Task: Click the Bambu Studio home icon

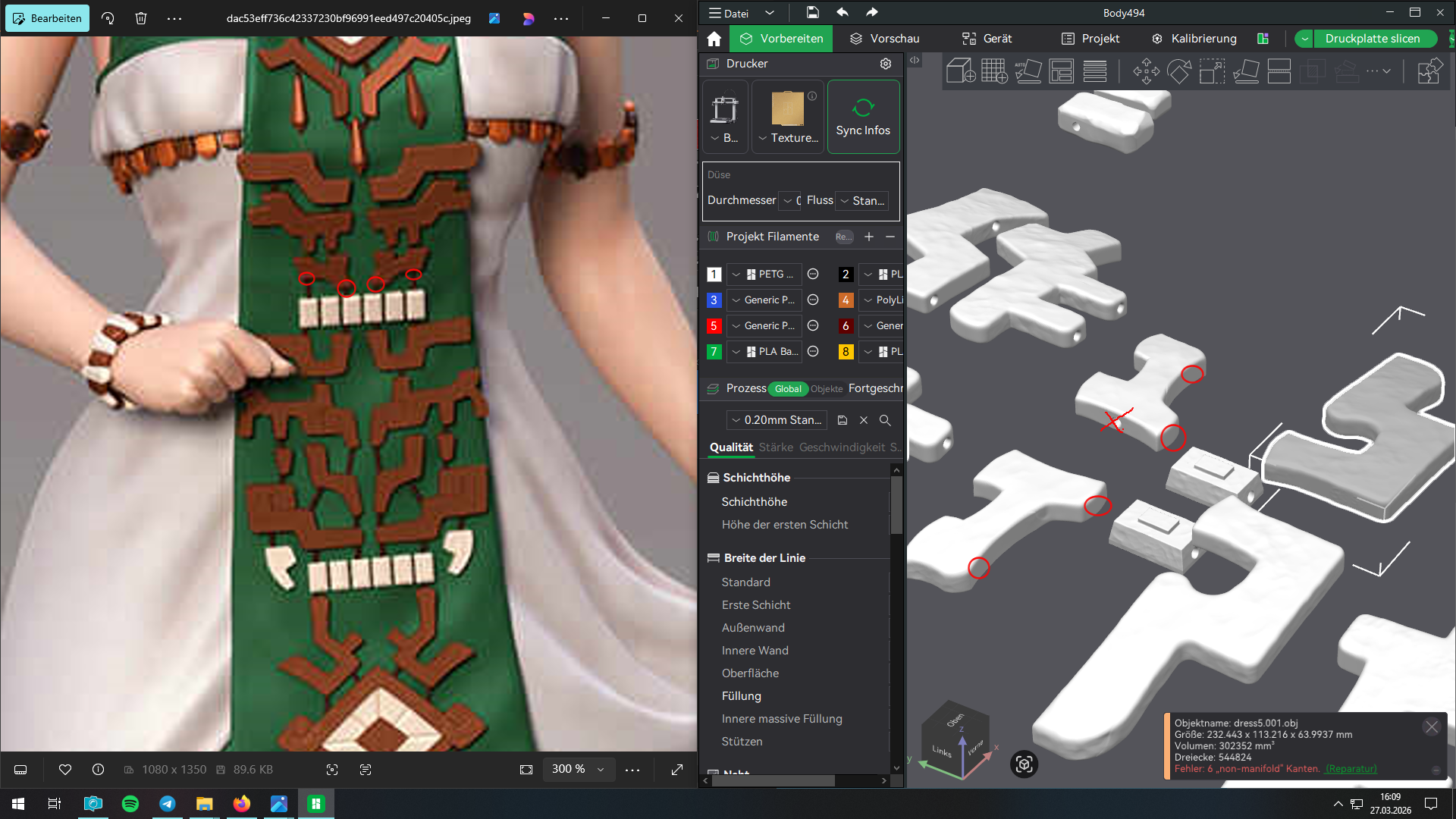Action: click(x=714, y=39)
